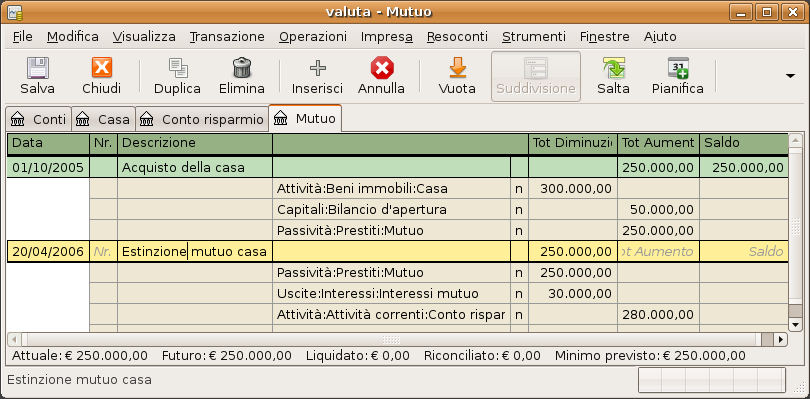Close the register with the Chiudi icon
Viewport: 810px width, 399px height.
coord(102,68)
